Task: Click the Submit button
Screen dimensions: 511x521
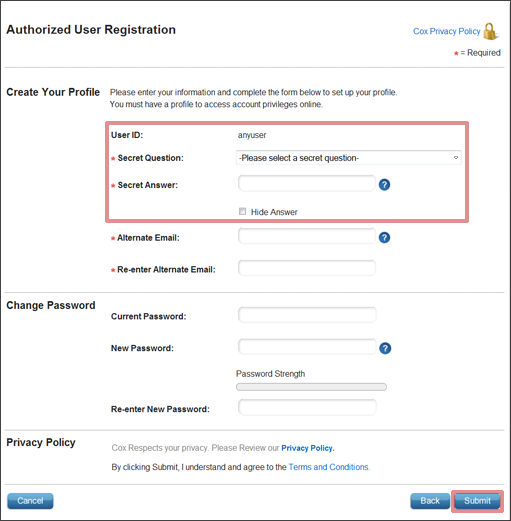Action: [x=477, y=501]
